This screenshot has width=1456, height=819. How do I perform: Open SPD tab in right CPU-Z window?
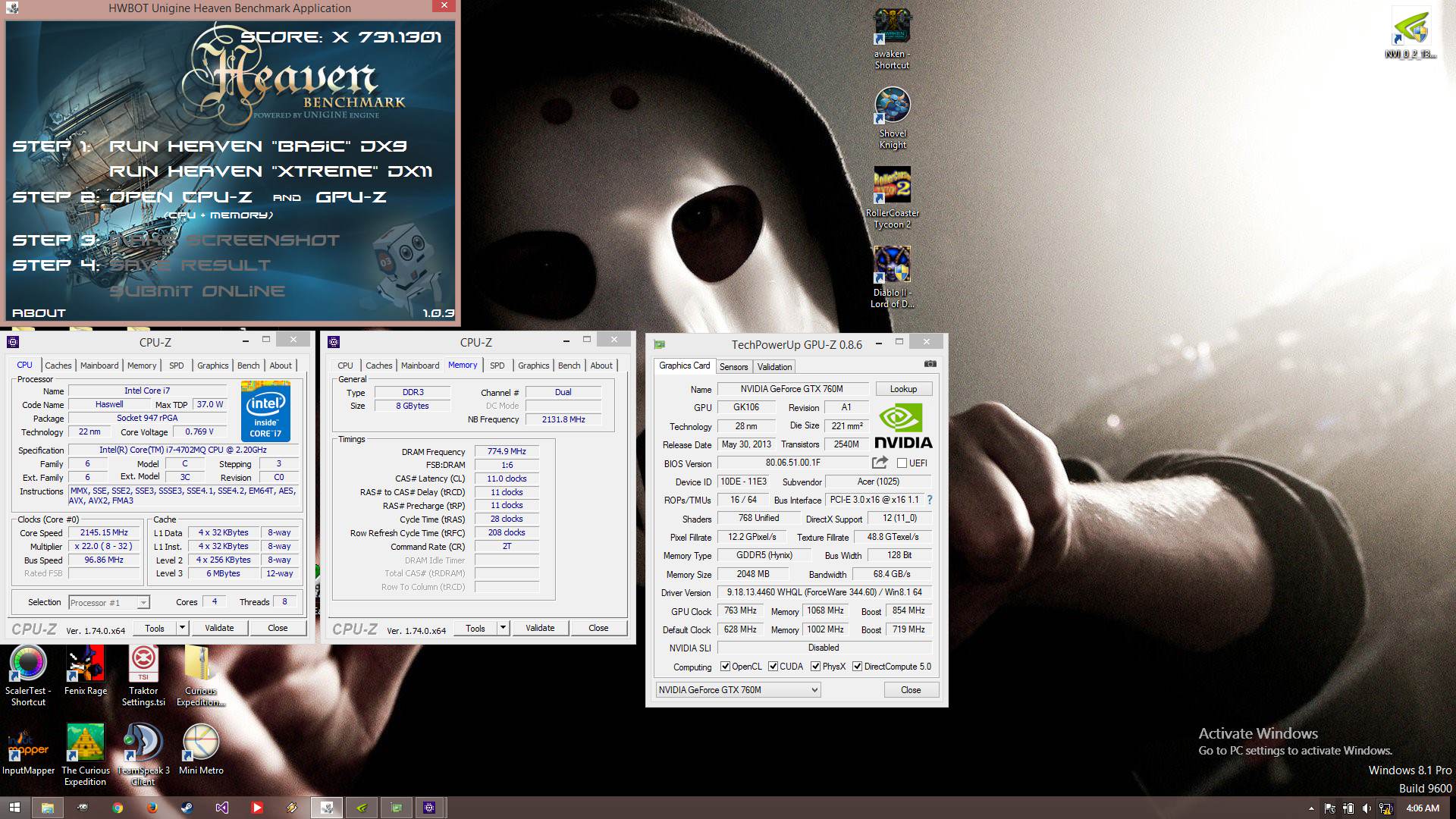point(497,366)
